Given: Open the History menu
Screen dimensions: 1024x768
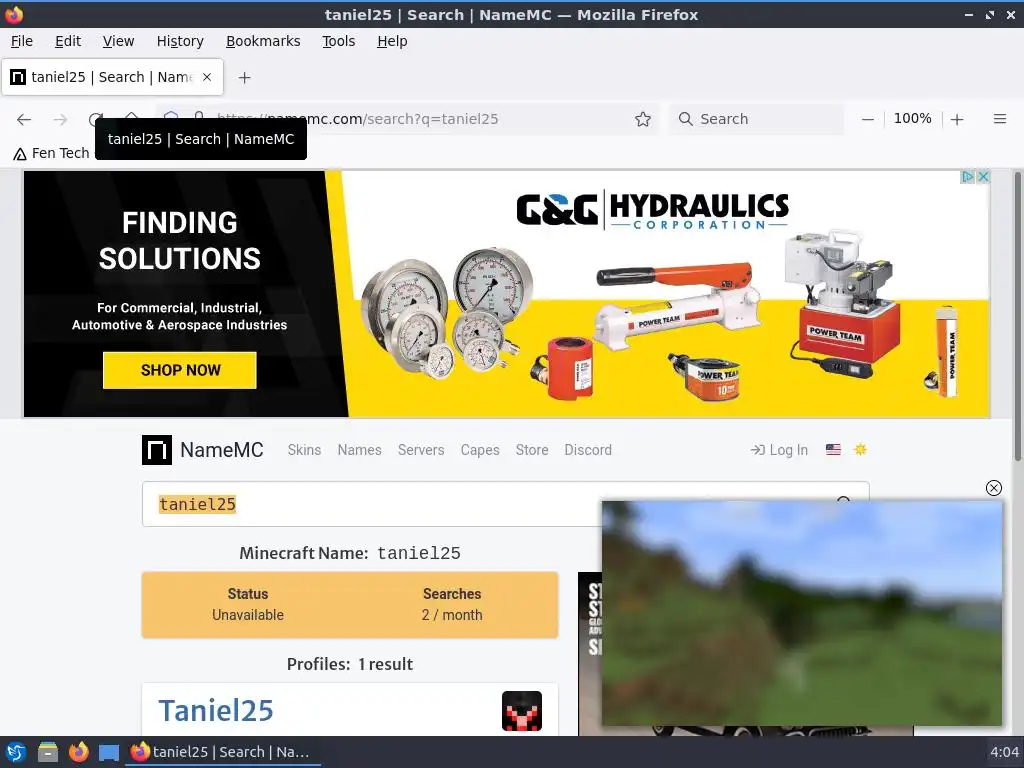Looking at the screenshot, I should [180, 41].
